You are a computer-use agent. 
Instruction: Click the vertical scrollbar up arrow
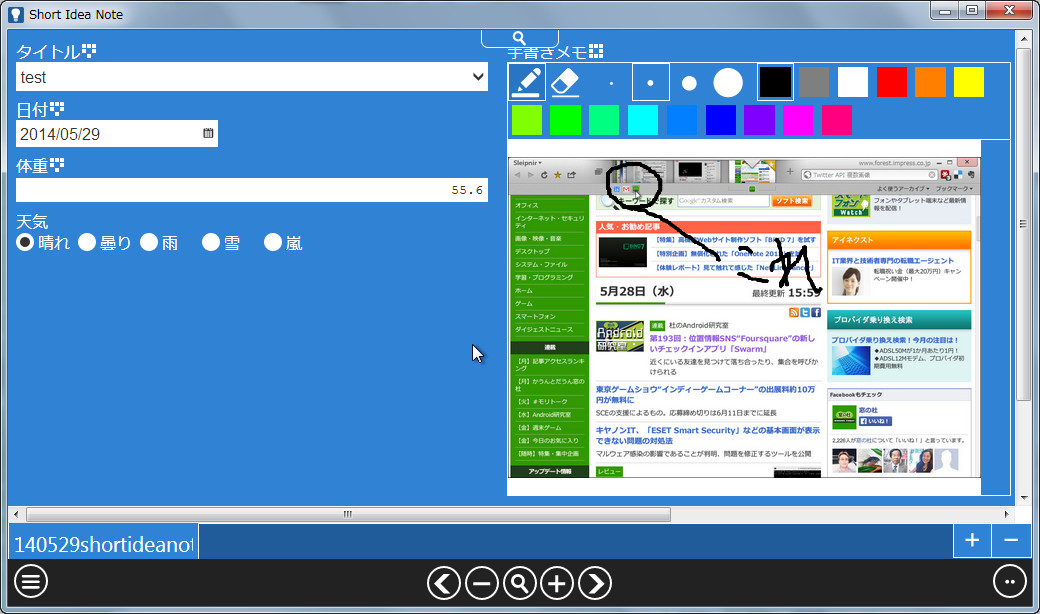1024,37
